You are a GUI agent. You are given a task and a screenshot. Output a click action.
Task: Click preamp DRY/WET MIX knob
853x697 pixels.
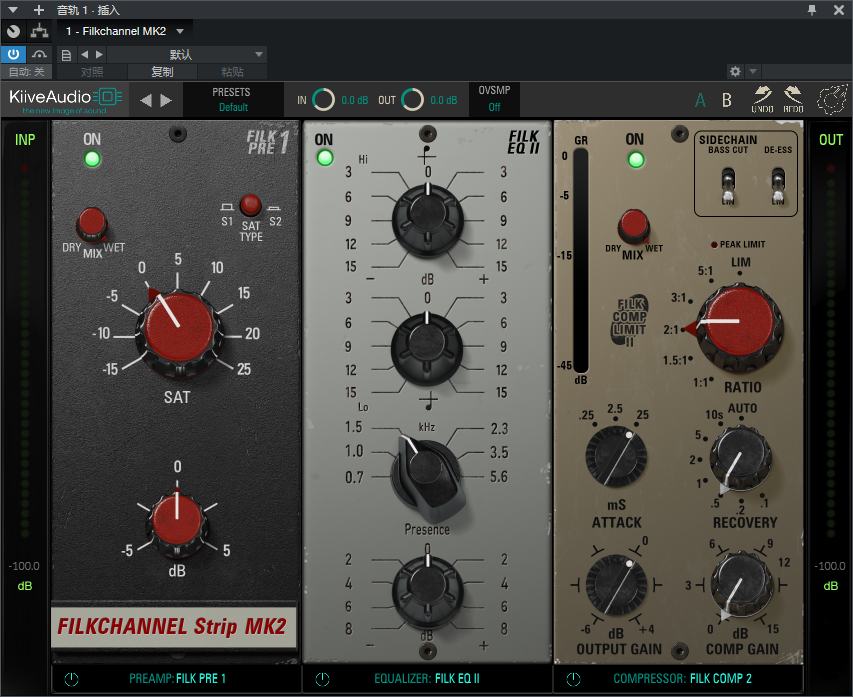coord(92,224)
